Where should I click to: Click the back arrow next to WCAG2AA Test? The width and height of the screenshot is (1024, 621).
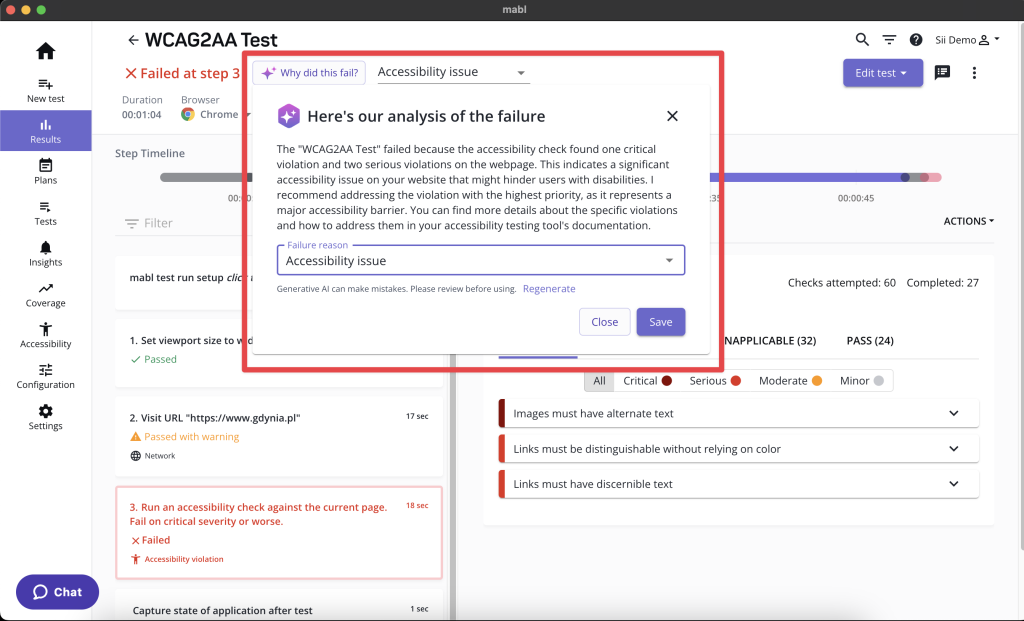pos(133,40)
